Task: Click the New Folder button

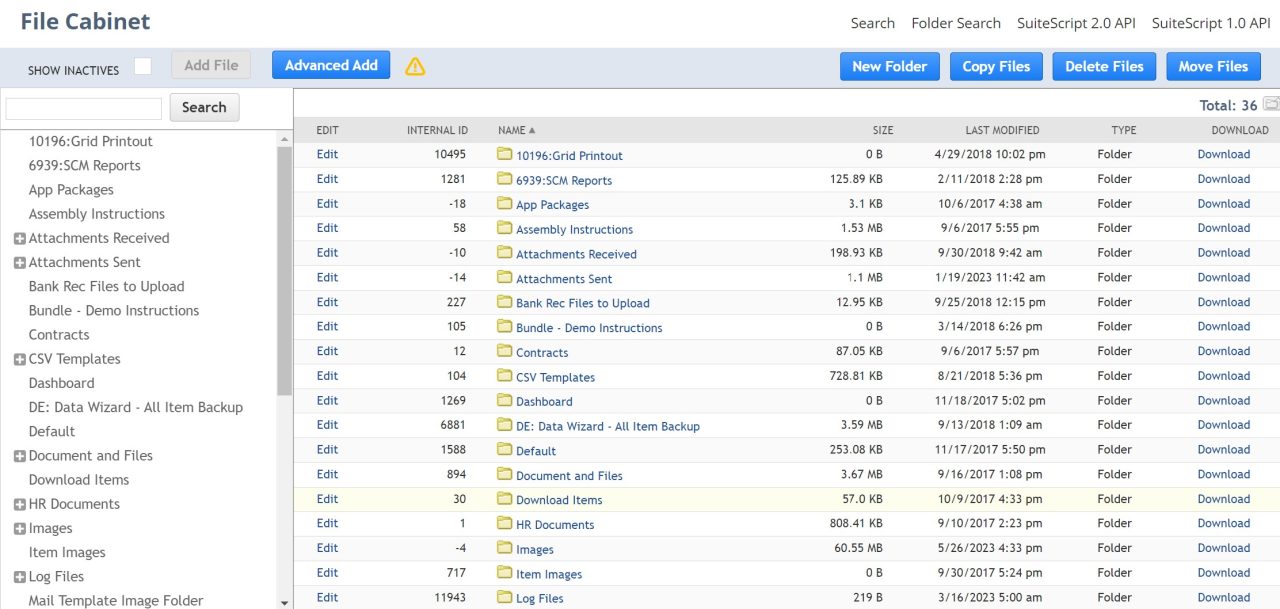Action: tap(889, 67)
